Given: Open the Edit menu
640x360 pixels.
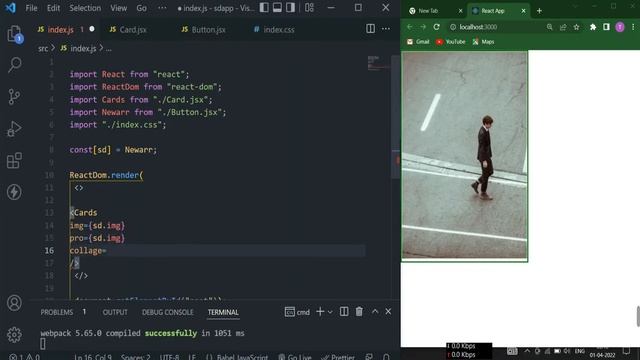Looking at the screenshot, I should (x=53, y=8).
